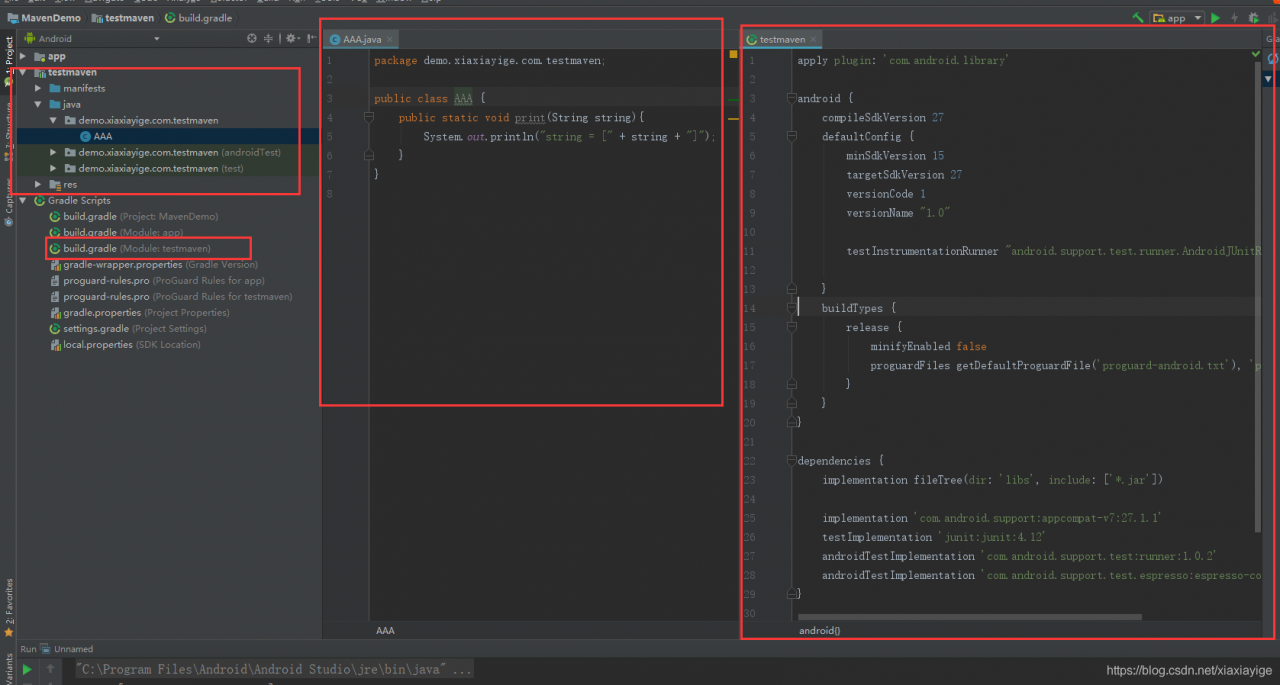Collapse the Gradle Scripts node
This screenshot has width=1280, height=685.
24,200
